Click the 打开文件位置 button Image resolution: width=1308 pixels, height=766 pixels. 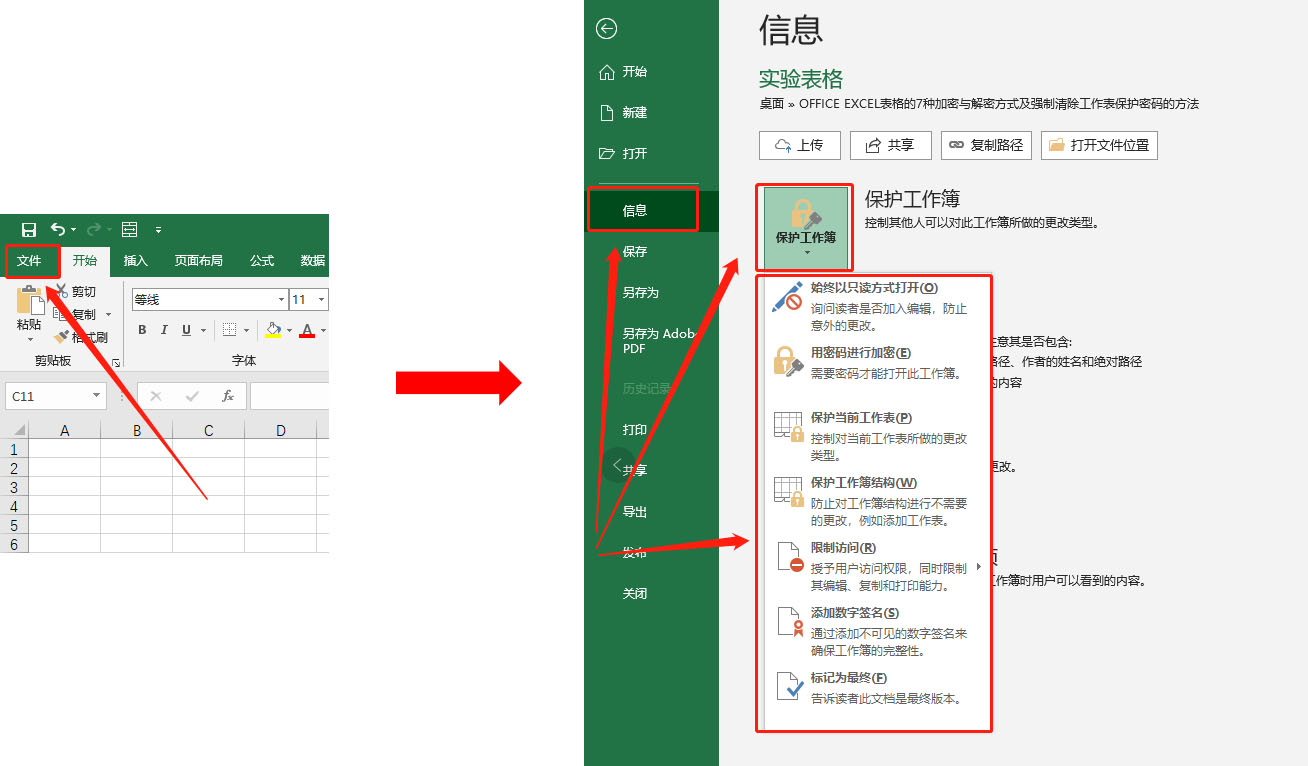tap(1099, 145)
